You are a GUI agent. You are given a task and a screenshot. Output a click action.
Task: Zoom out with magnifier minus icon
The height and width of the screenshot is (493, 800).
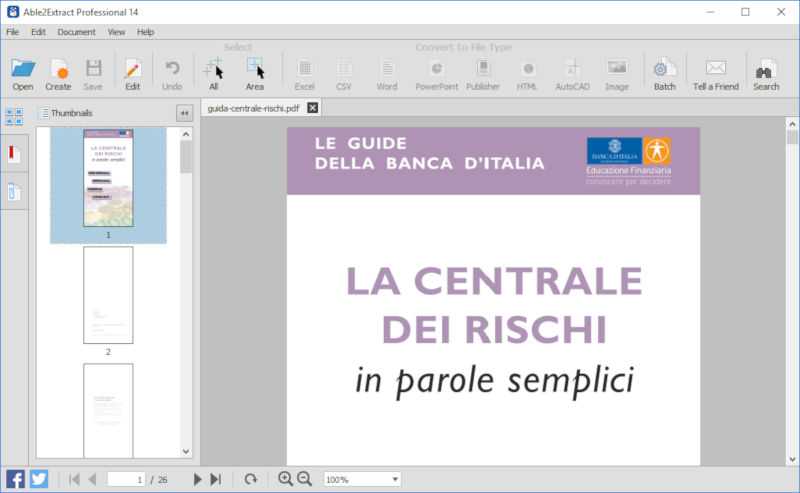[x=305, y=479]
